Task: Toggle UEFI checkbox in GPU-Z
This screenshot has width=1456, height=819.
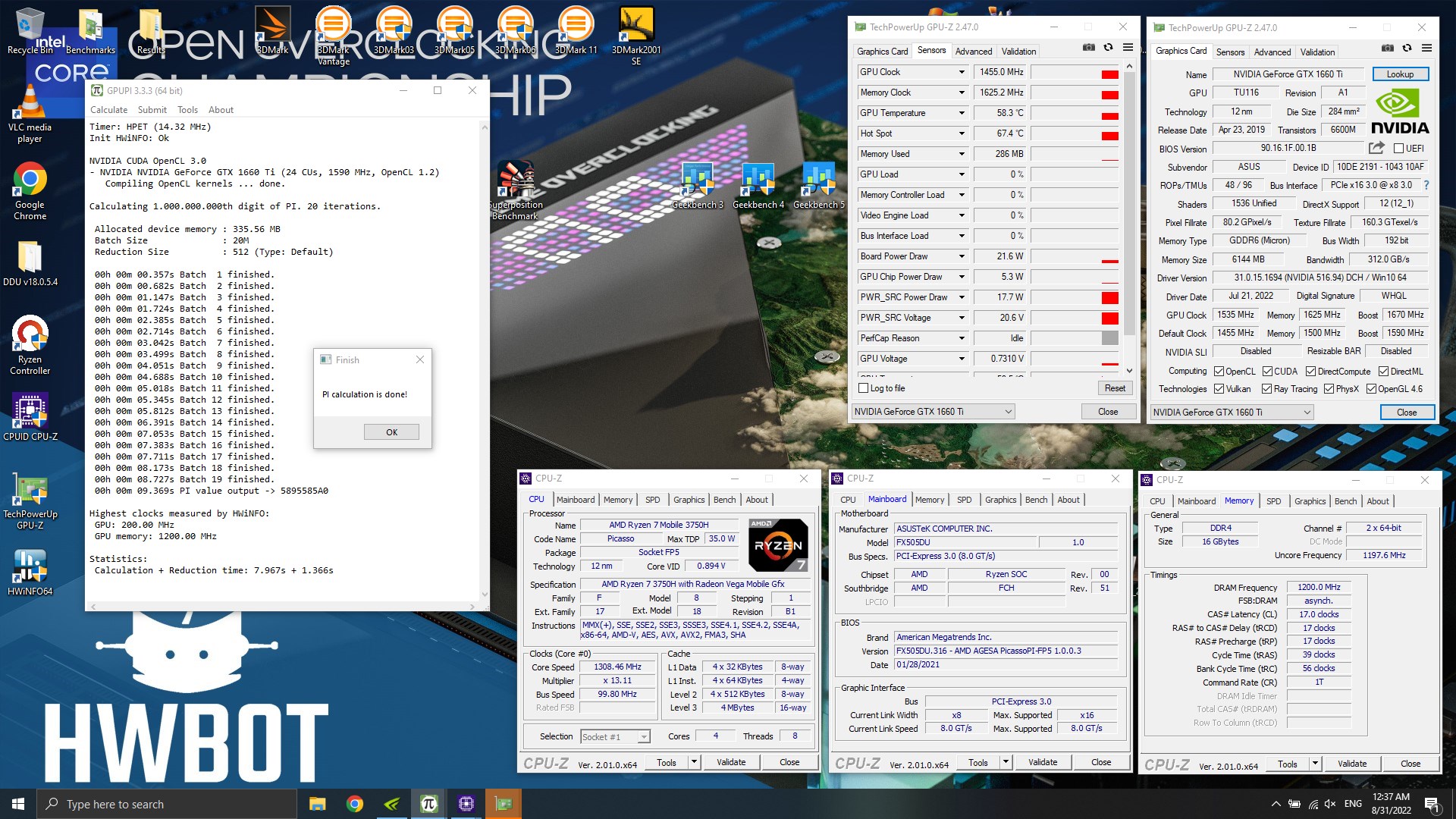Action: tap(1398, 149)
